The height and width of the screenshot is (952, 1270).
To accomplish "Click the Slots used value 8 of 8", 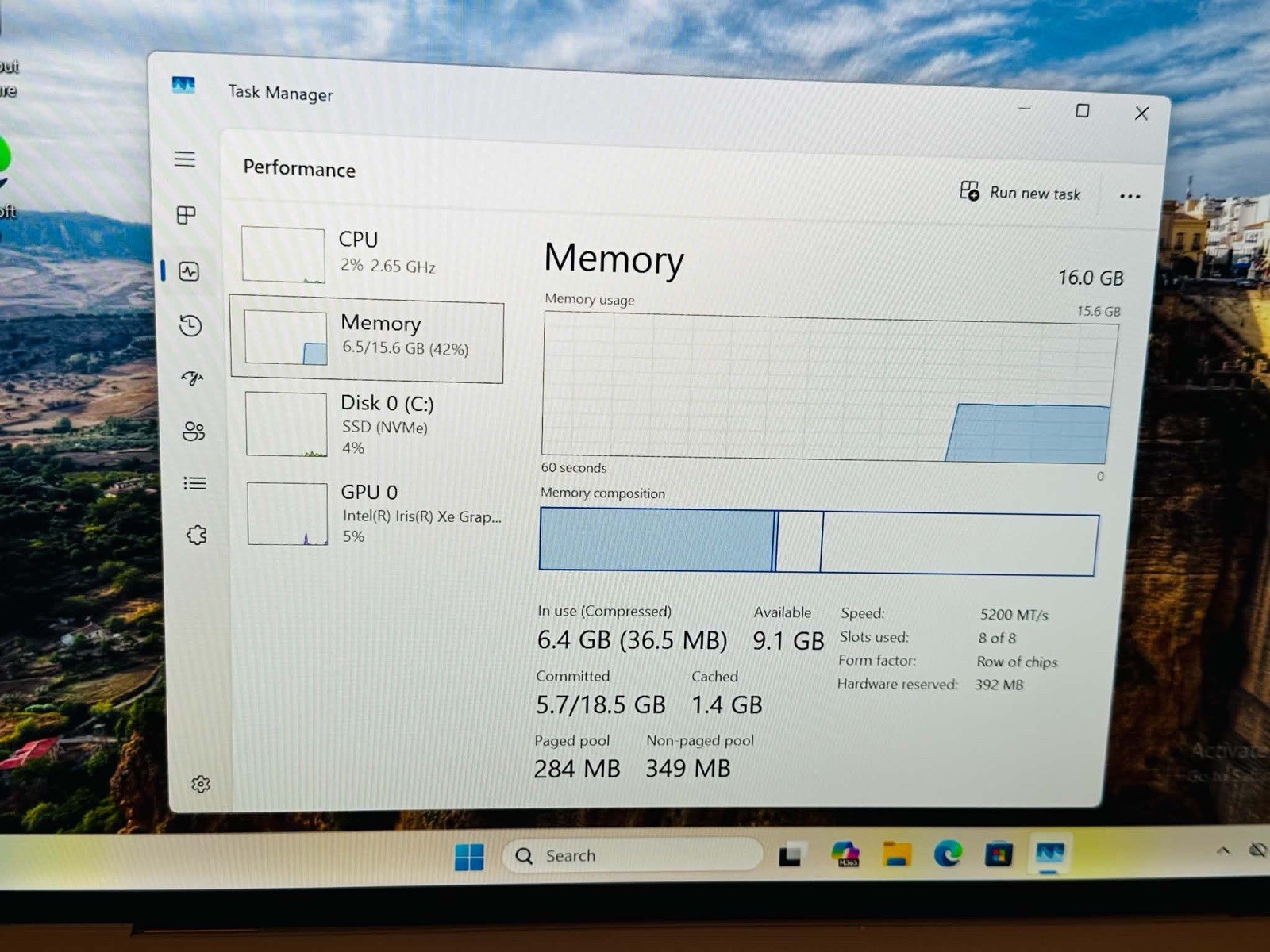I will tap(997, 638).
